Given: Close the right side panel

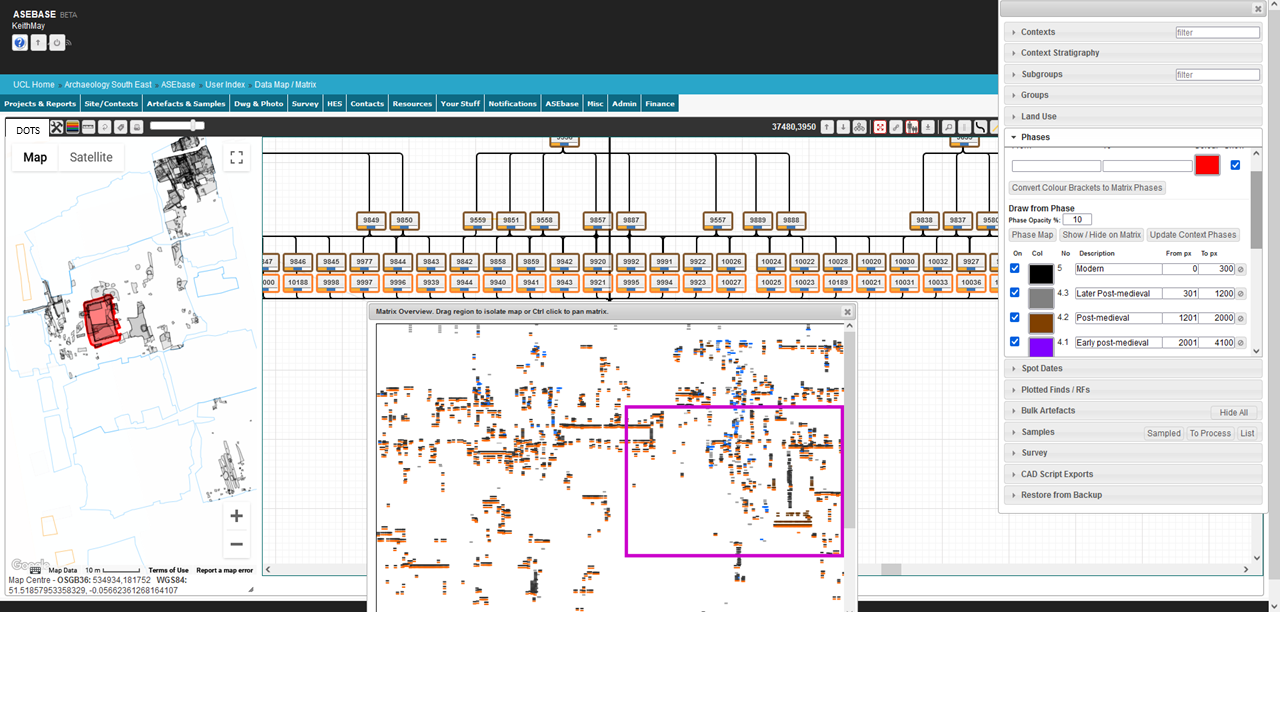Looking at the screenshot, I should [1258, 9].
